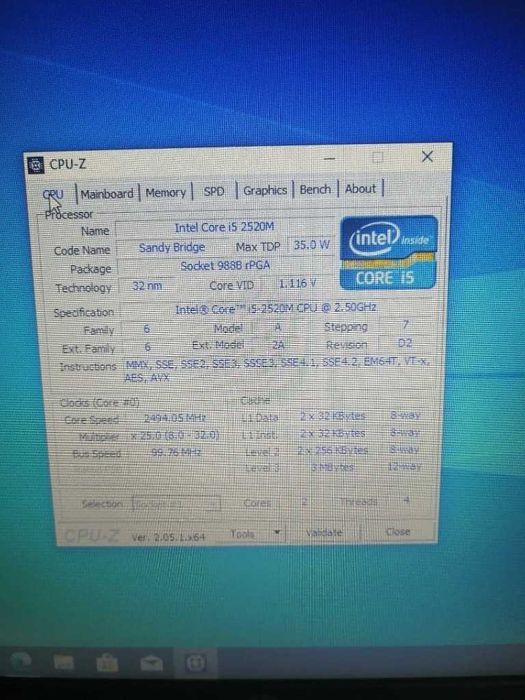The width and height of the screenshot is (525, 700).
Task: Launch Microsoft Store from the taskbar
Action: [x=107, y=663]
